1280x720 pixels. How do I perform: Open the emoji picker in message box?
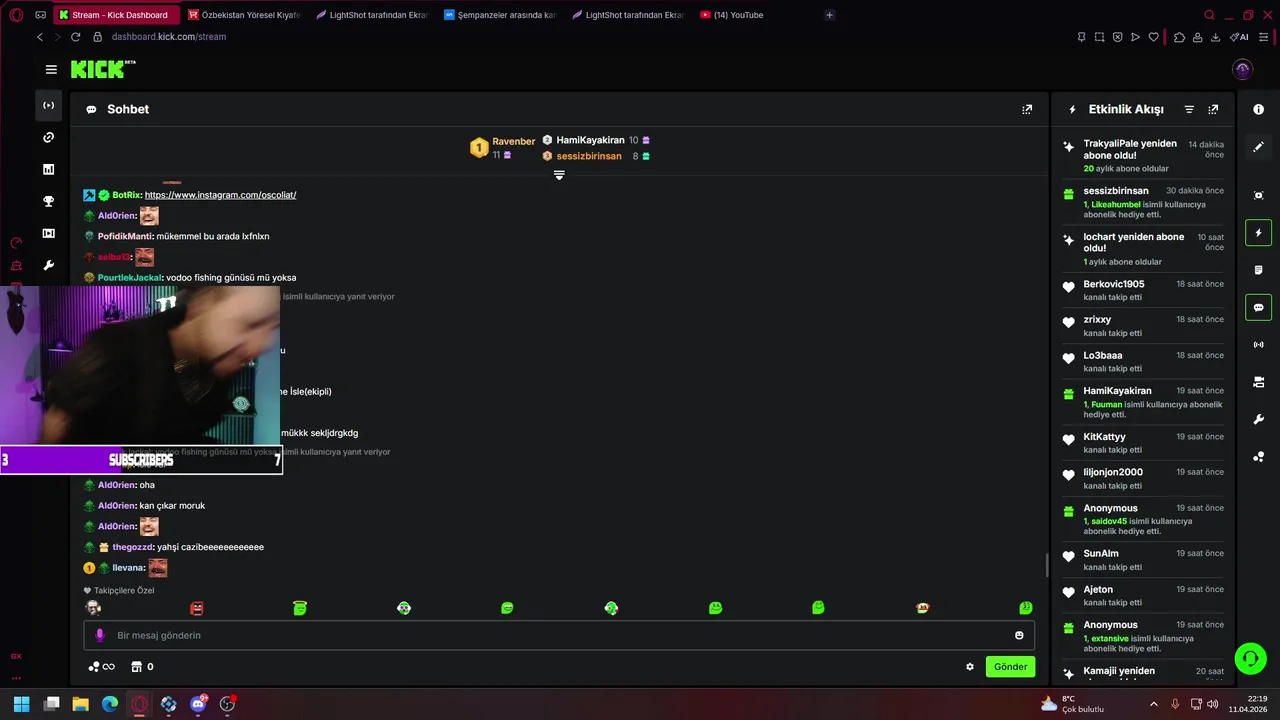1019,635
